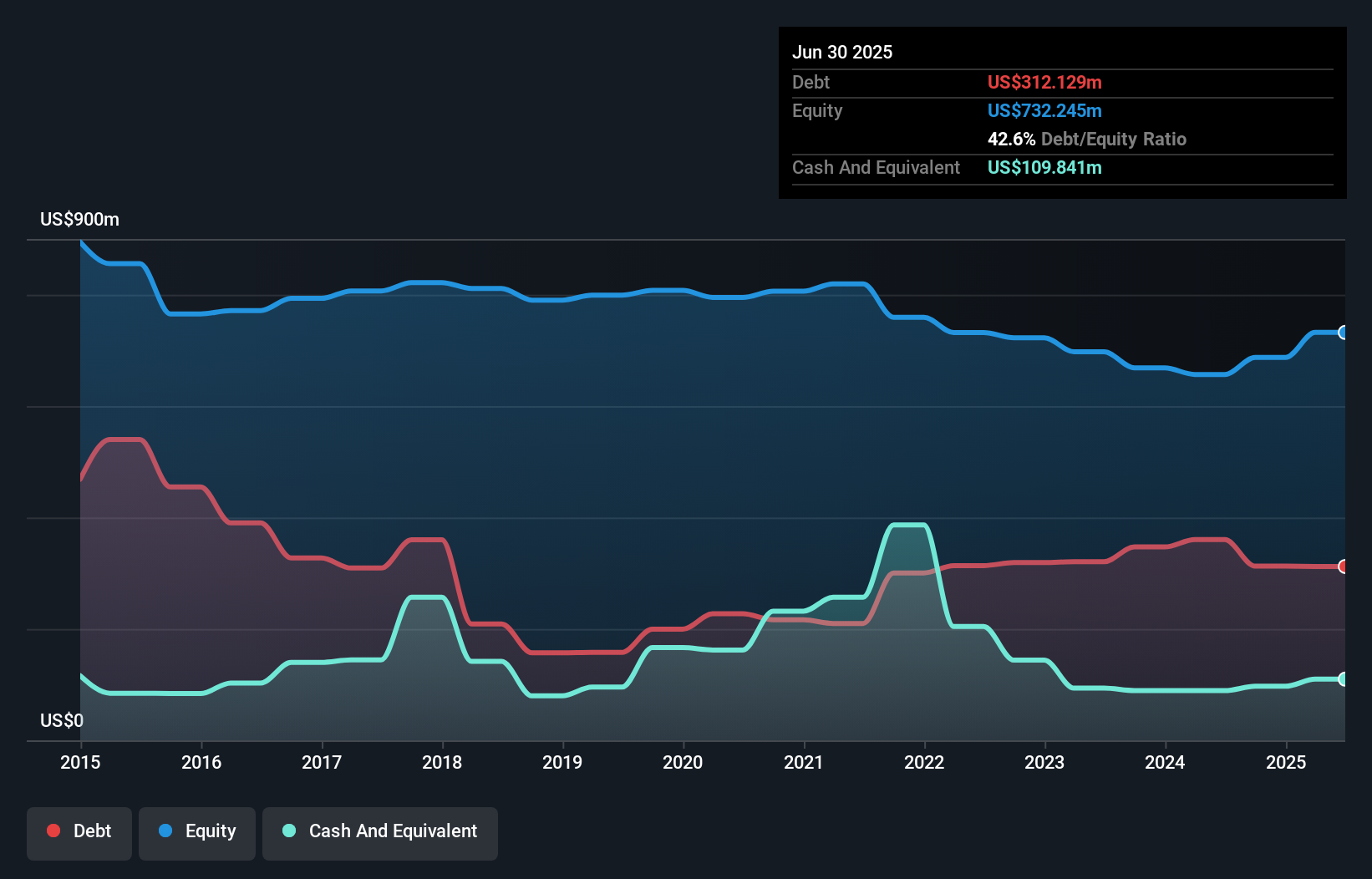Select the 2020 label on time axis

683,762
